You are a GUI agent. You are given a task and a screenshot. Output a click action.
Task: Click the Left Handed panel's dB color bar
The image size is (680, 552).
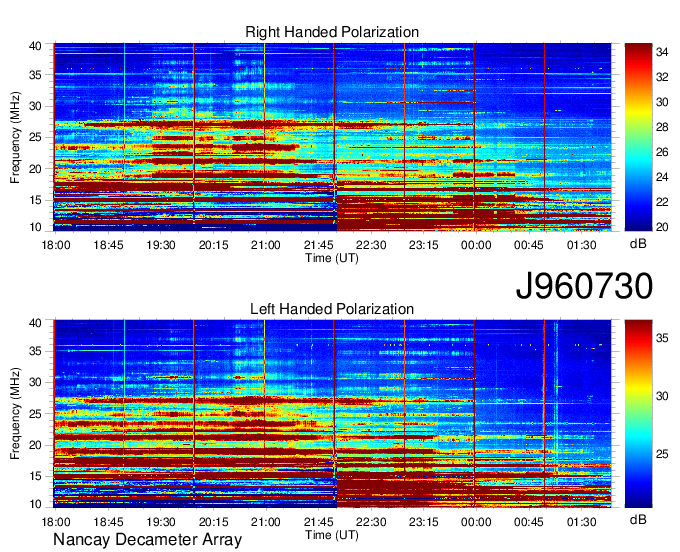pyautogui.click(x=638, y=414)
